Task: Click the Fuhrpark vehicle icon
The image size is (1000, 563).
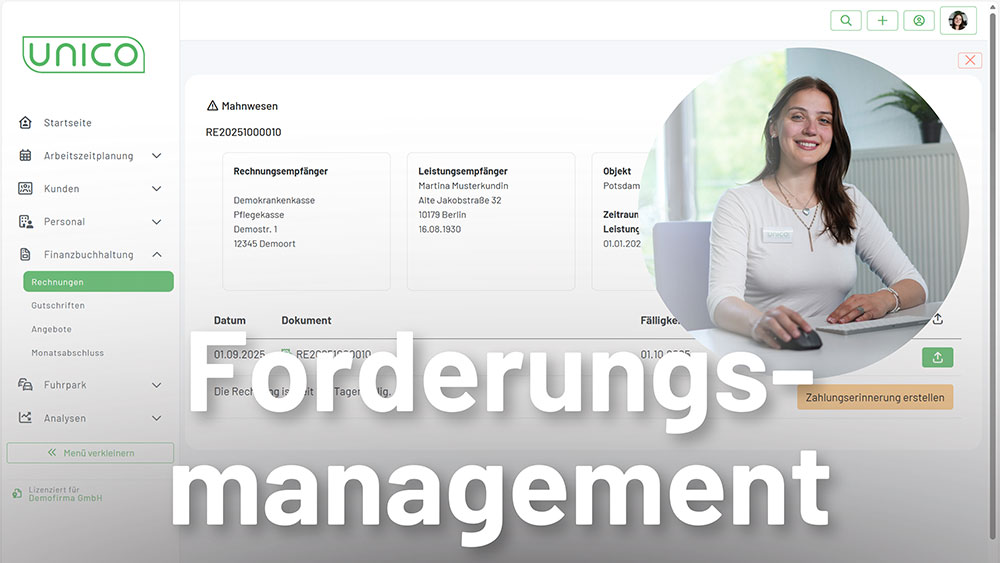Action: click(25, 384)
